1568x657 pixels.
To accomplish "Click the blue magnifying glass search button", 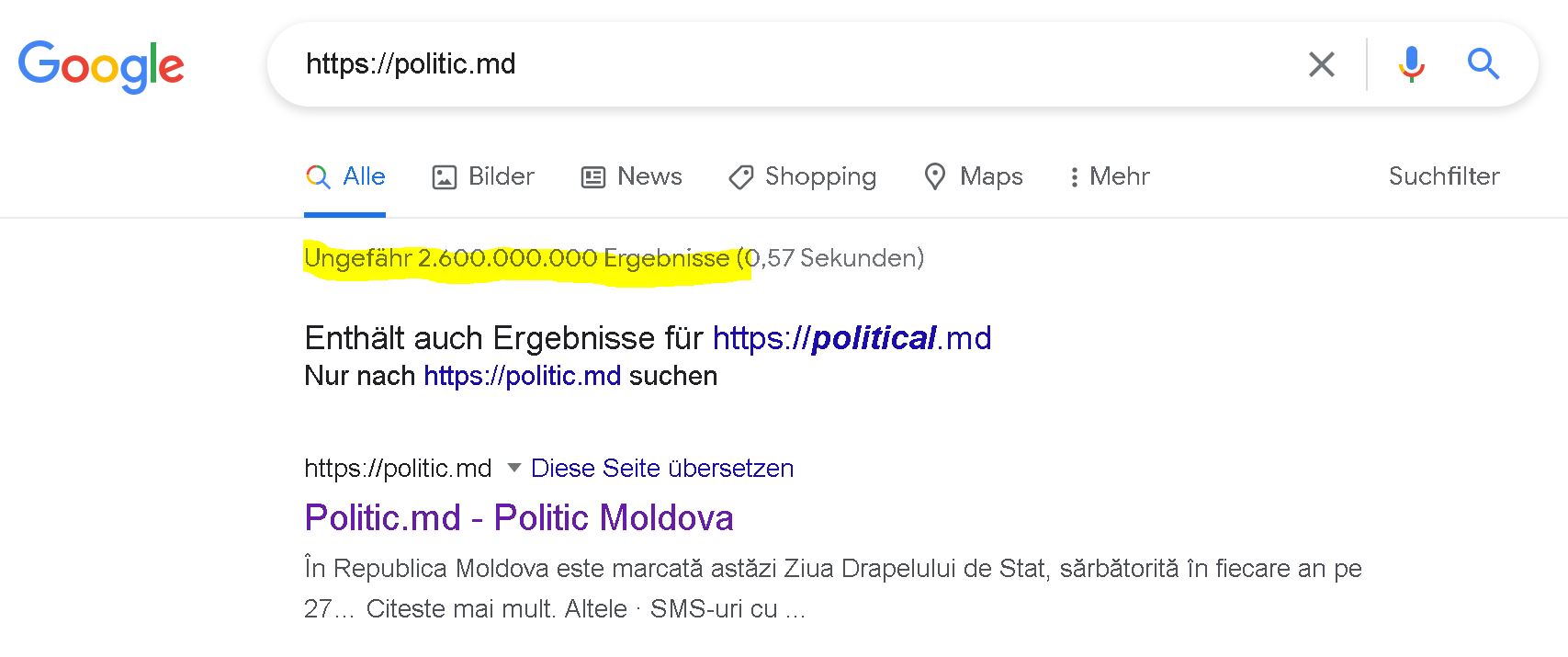I will pyautogui.click(x=1483, y=64).
